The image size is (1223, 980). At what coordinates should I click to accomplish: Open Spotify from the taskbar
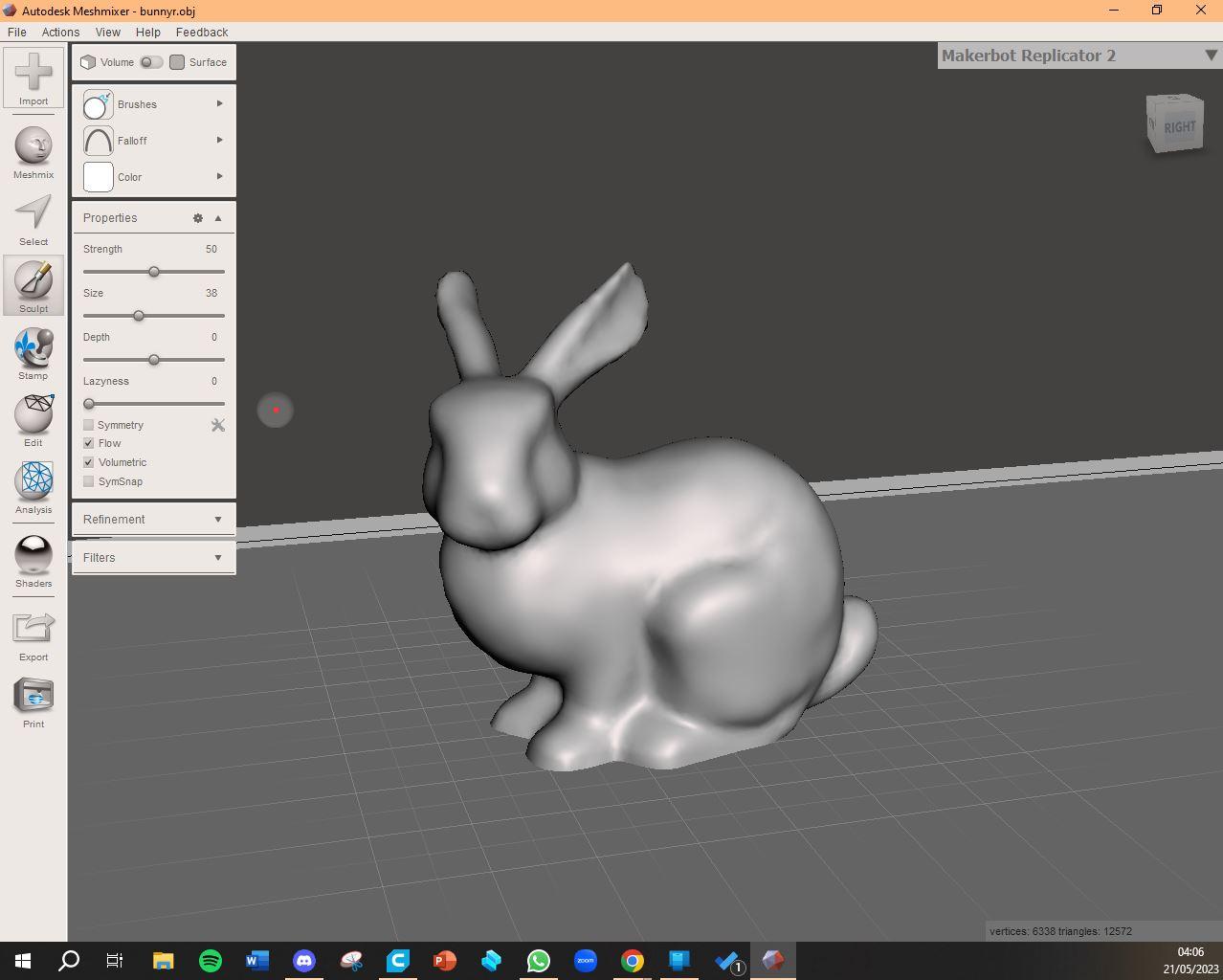tap(211, 960)
